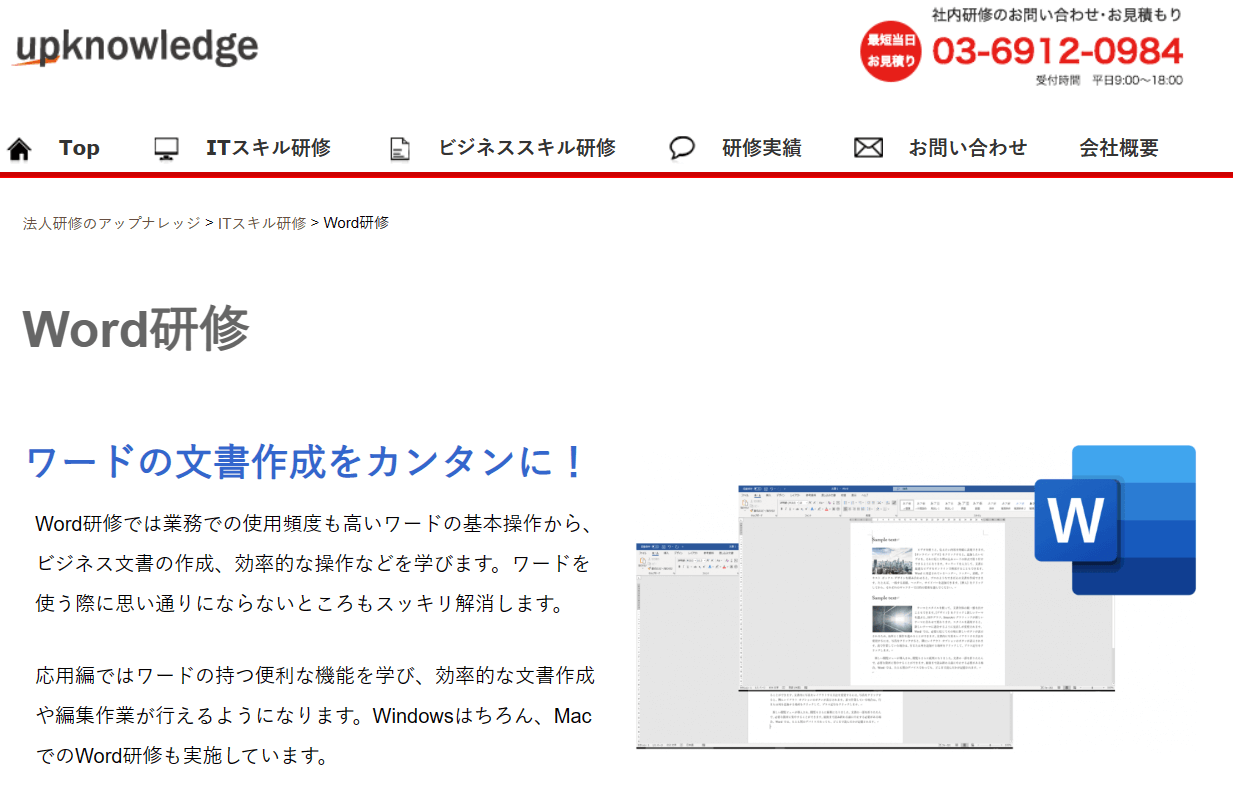Viewport: 1233px width, 806px height.
Task: Click the ワードの文書作成をカンタンに！ headline
Action: click(x=305, y=461)
